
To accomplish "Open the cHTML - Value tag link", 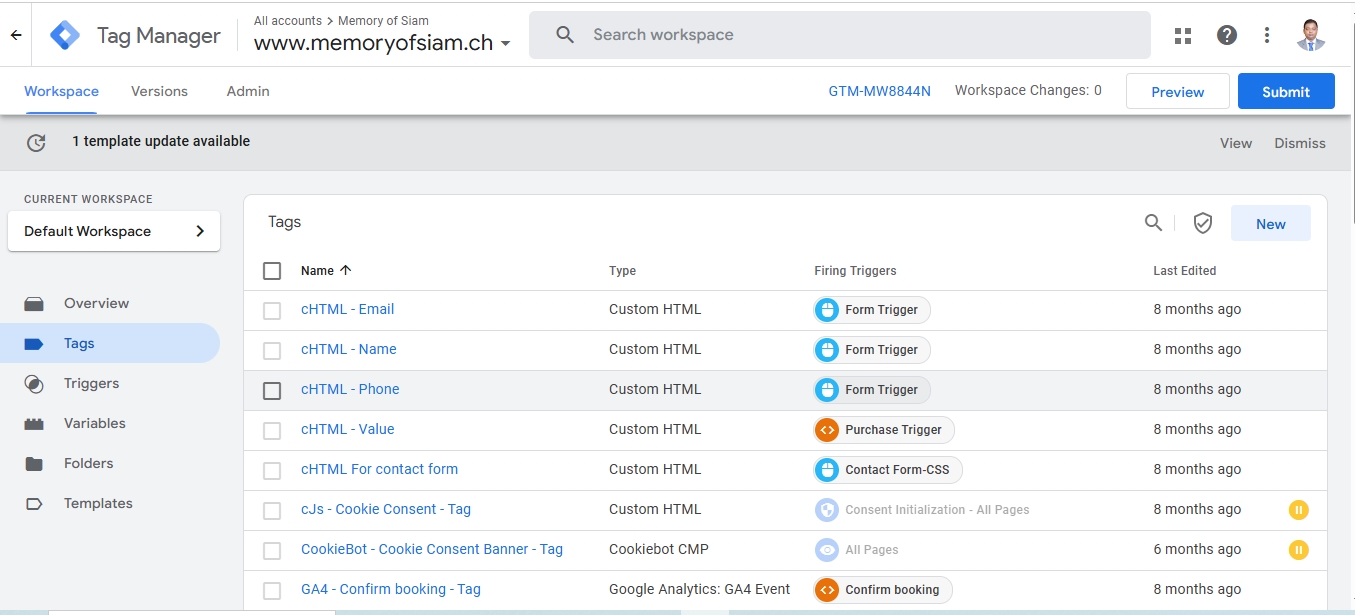I will (347, 429).
